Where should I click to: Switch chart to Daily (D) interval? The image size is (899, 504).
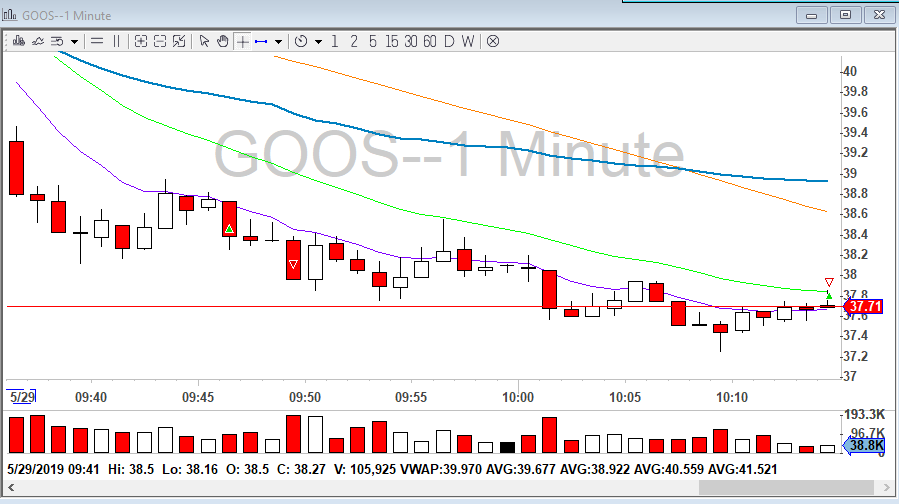(449, 41)
